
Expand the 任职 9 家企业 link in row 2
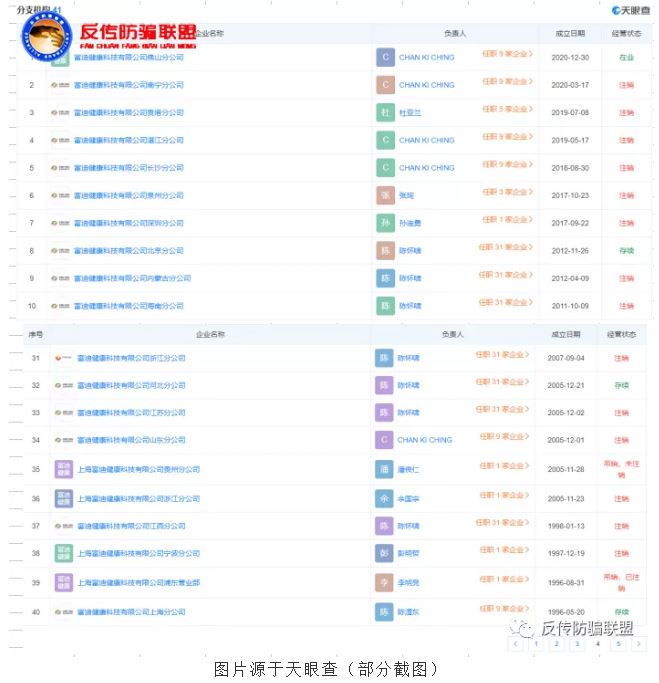point(507,81)
